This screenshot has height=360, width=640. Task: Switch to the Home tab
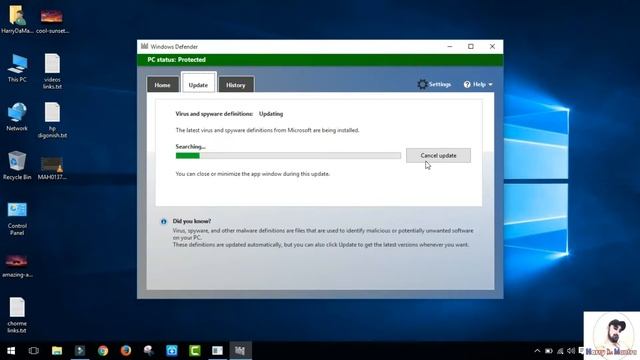tap(162, 85)
